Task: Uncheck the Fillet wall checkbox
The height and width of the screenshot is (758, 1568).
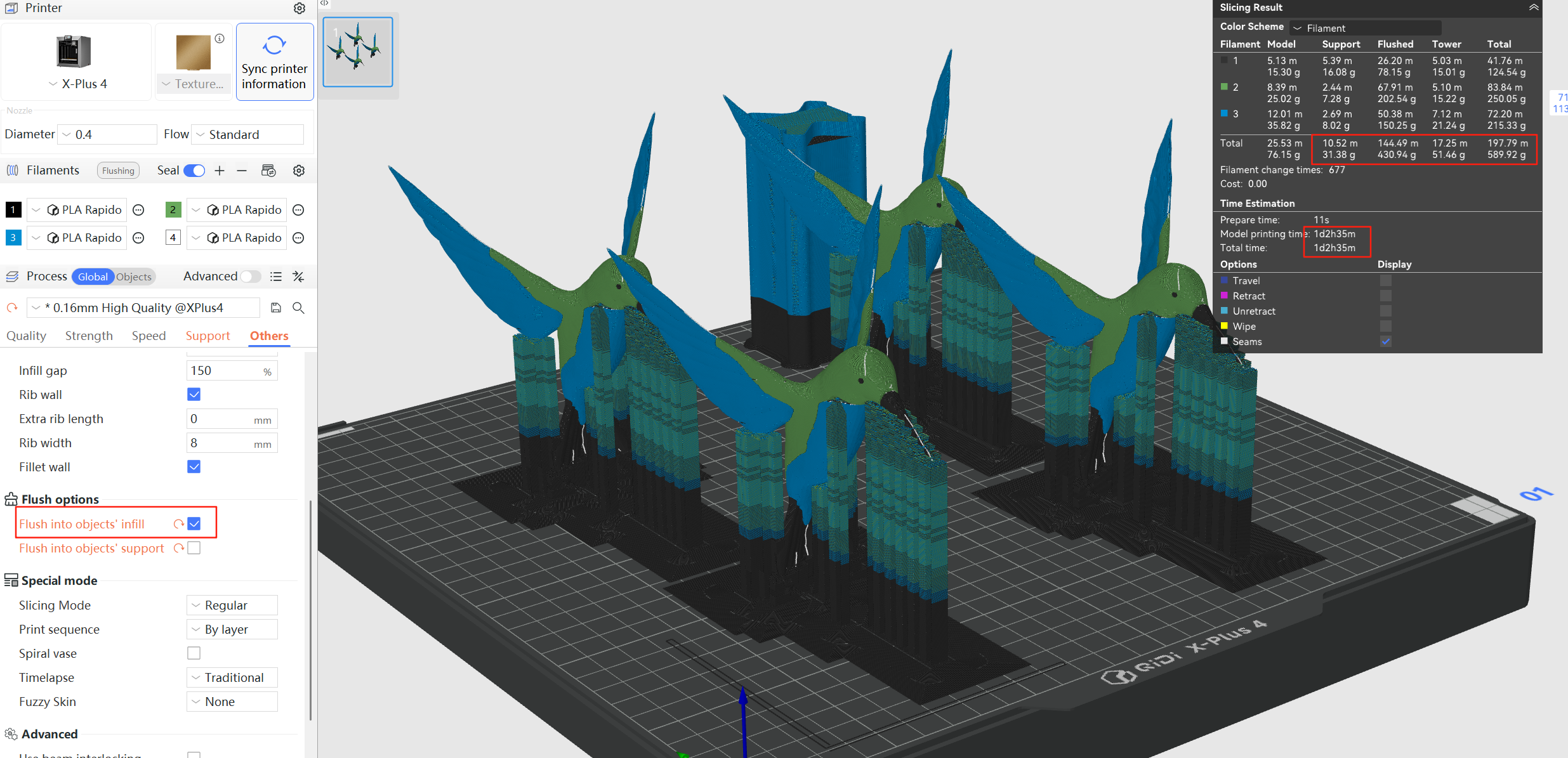Action: point(194,467)
